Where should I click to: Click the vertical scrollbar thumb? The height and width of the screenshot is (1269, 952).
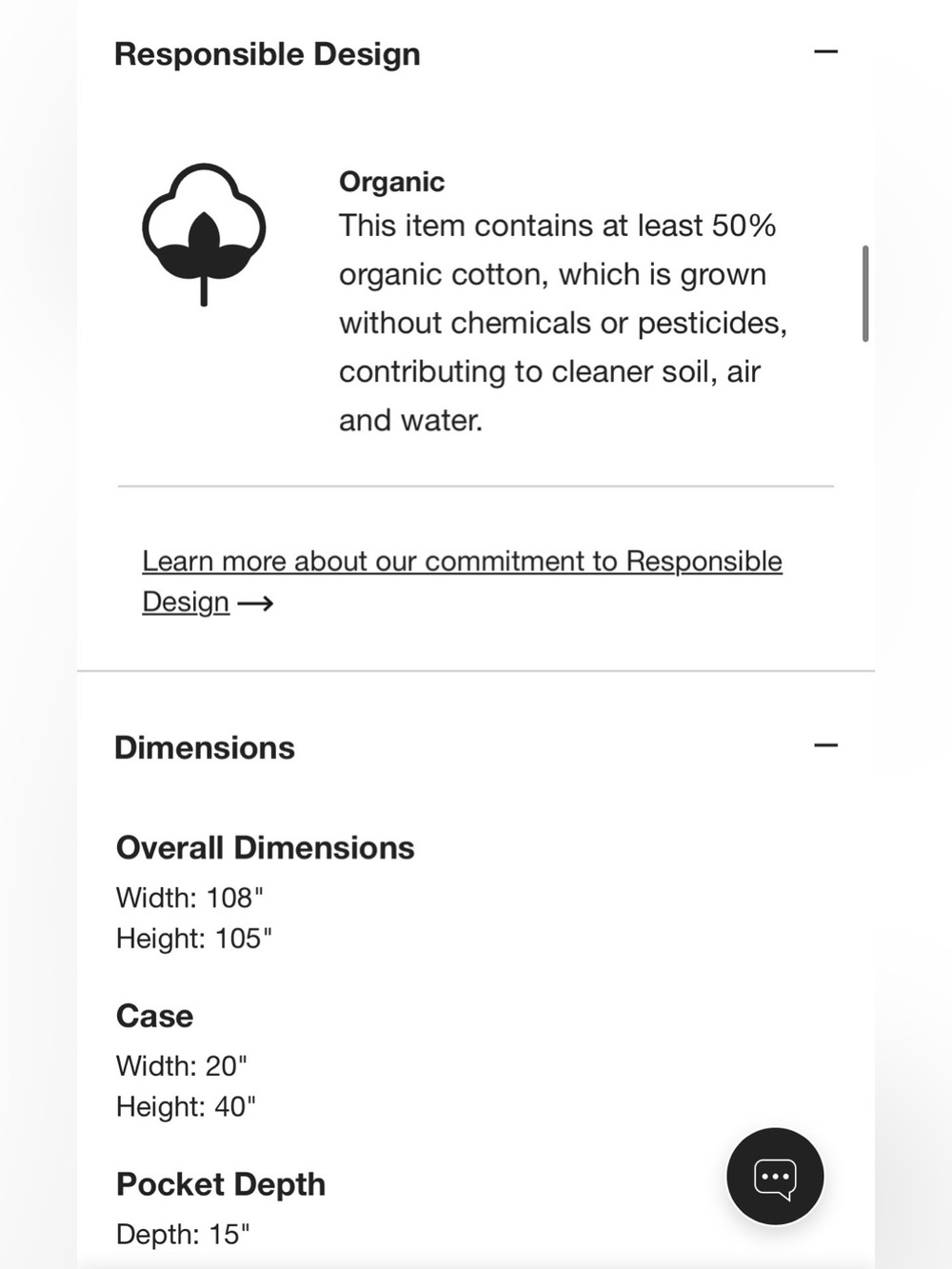(865, 293)
